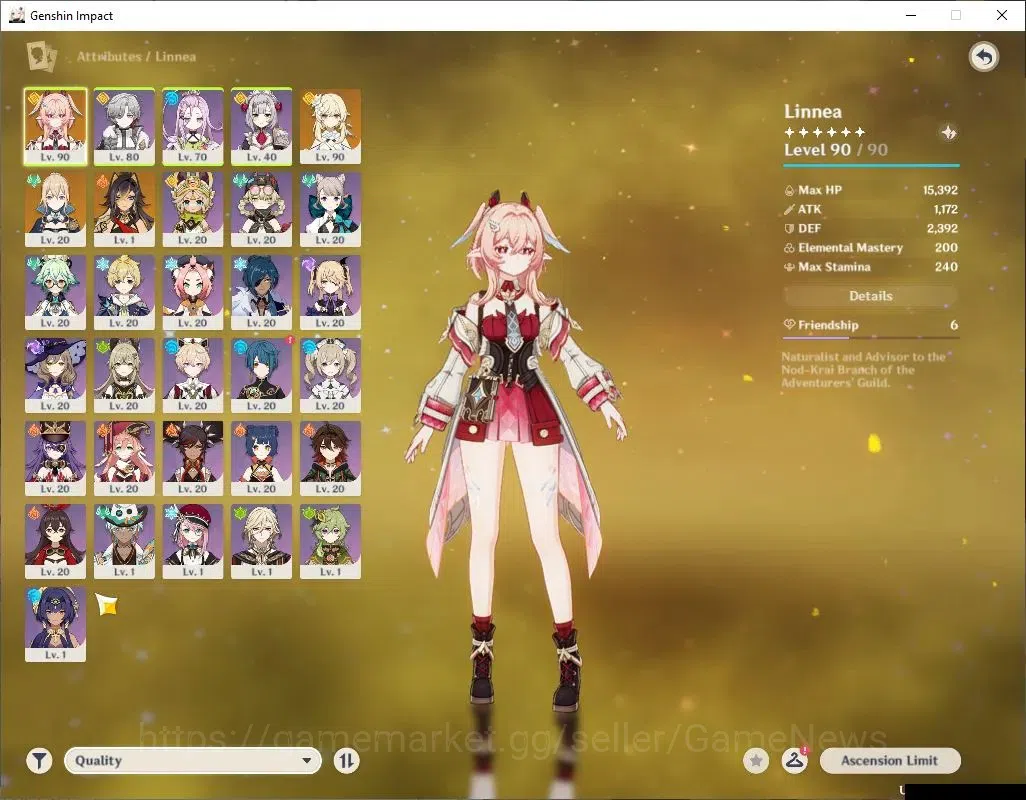Select Yanfei's portrait card
Viewport: 1026px width, 800px height.
click(124, 459)
